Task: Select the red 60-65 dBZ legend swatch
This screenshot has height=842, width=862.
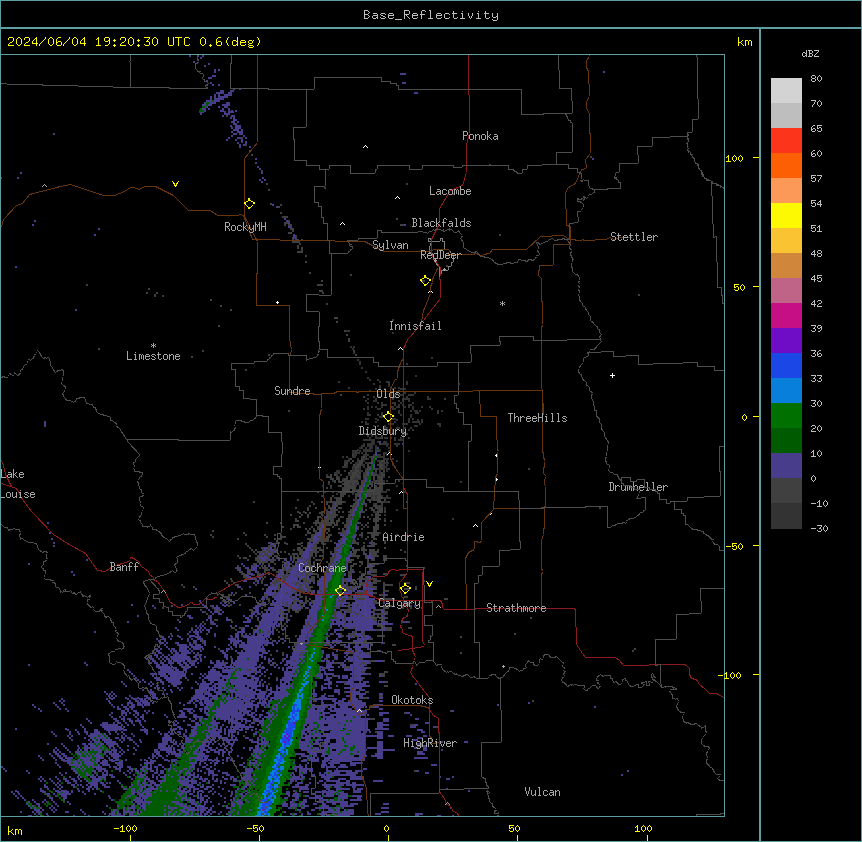Action: pos(786,141)
